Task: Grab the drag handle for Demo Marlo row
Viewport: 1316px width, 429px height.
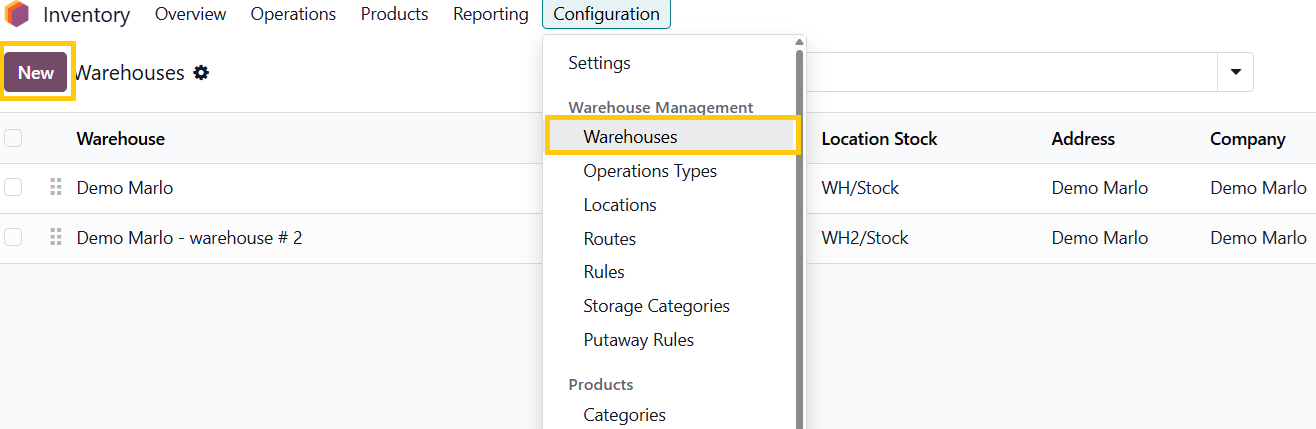Action: [x=56, y=188]
